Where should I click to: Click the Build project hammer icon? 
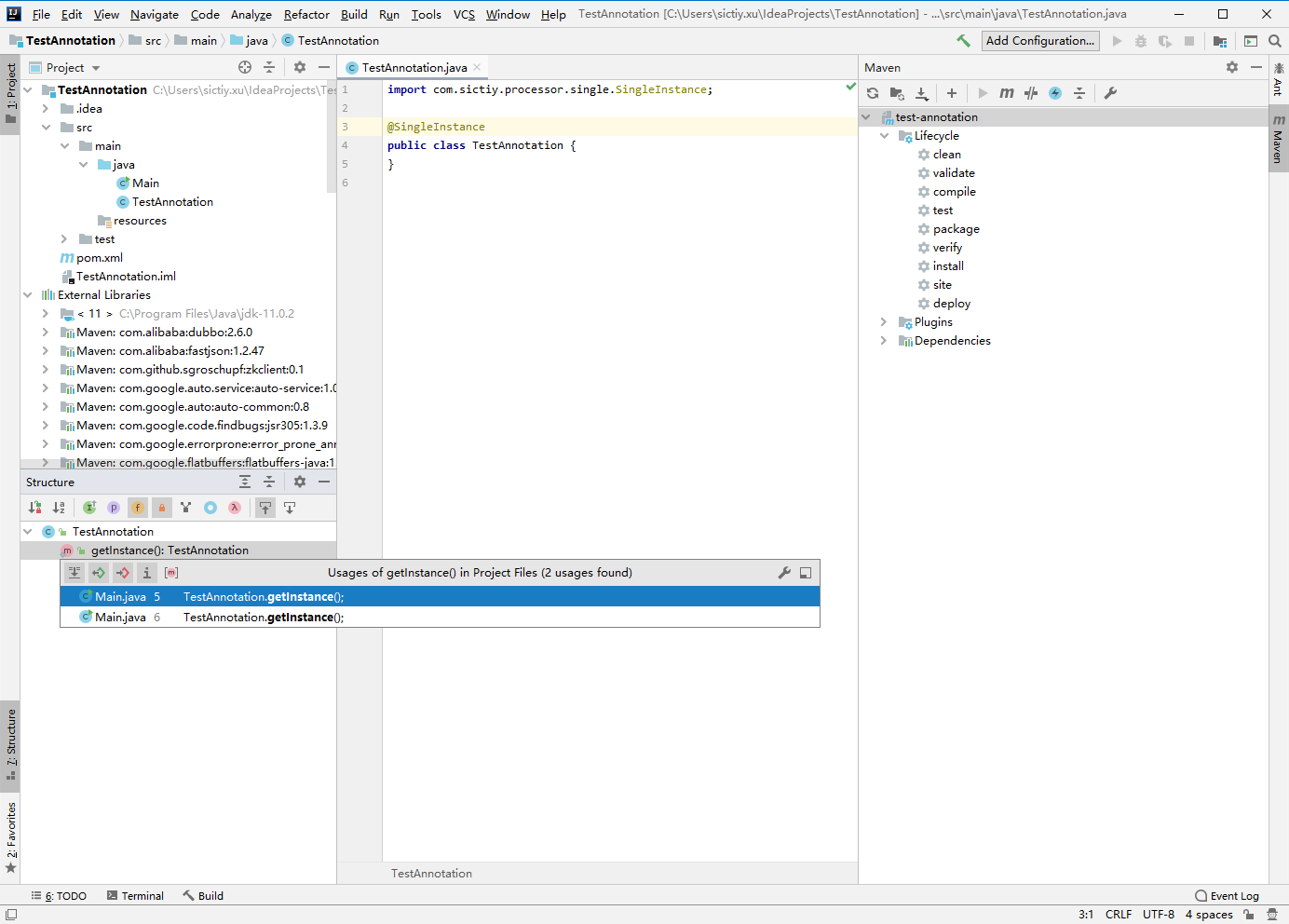(964, 41)
